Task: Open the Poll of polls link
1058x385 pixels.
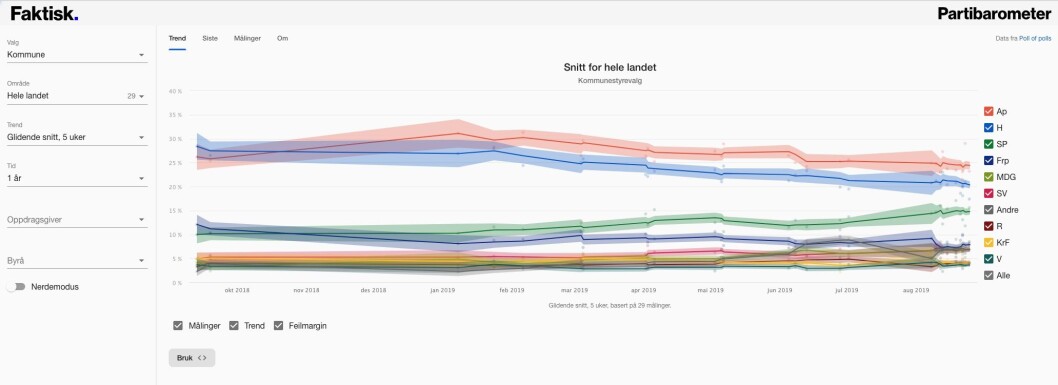Action: click(x=1035, y=38)
